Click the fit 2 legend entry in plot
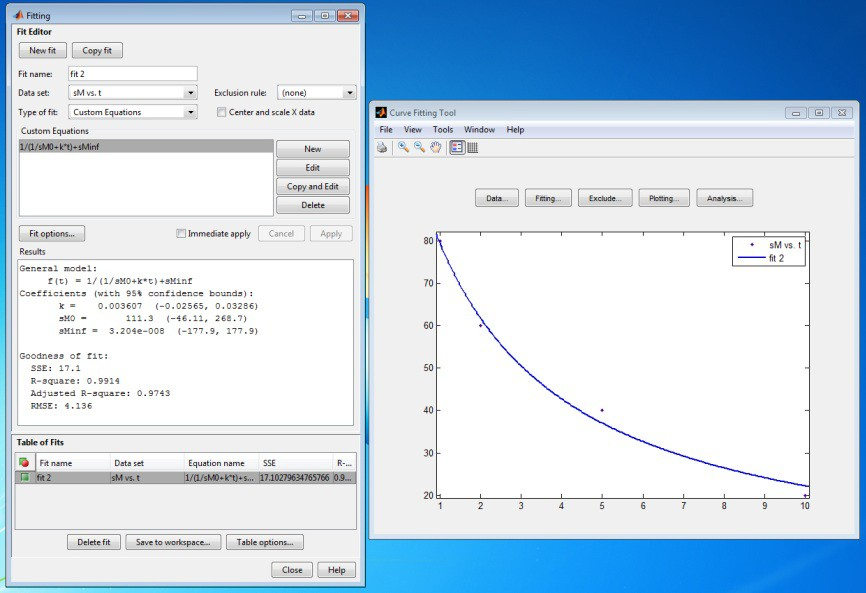 [x=761, y=258]
